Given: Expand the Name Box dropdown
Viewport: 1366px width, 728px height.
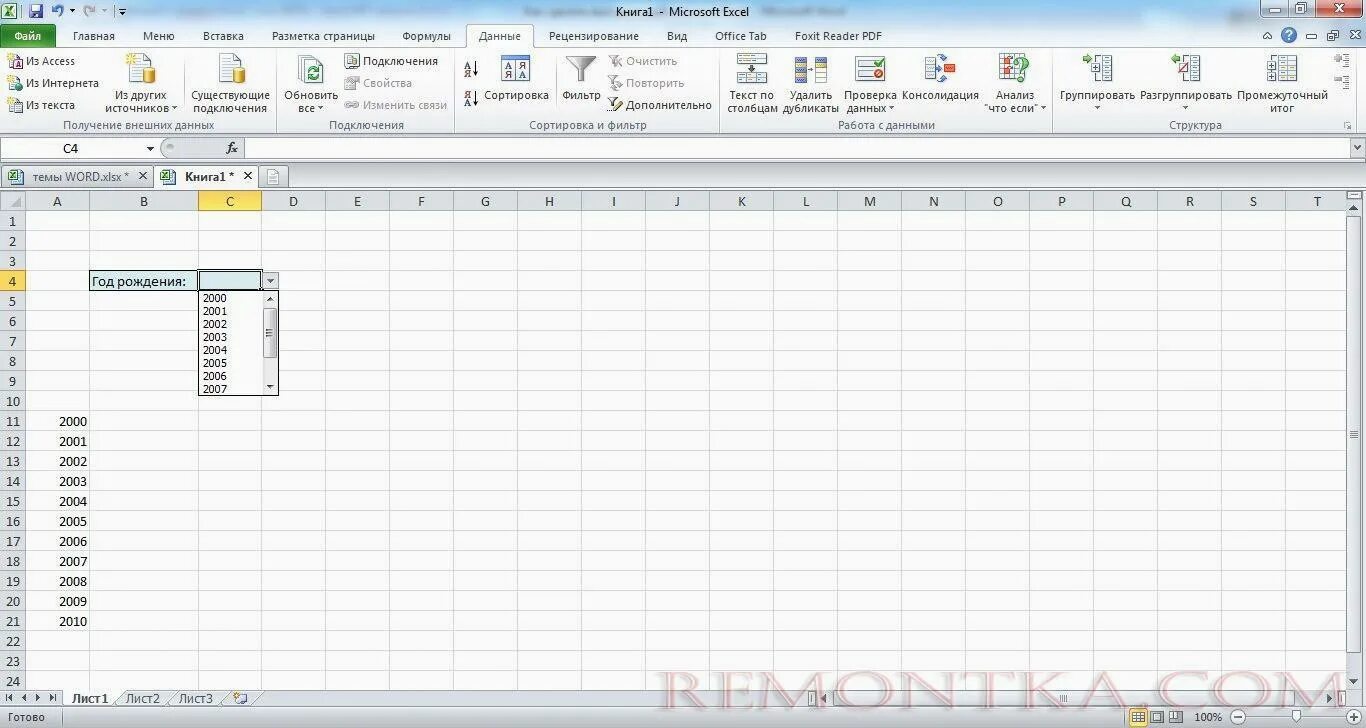Looking at the screenshot, I should tap(151, 148).
